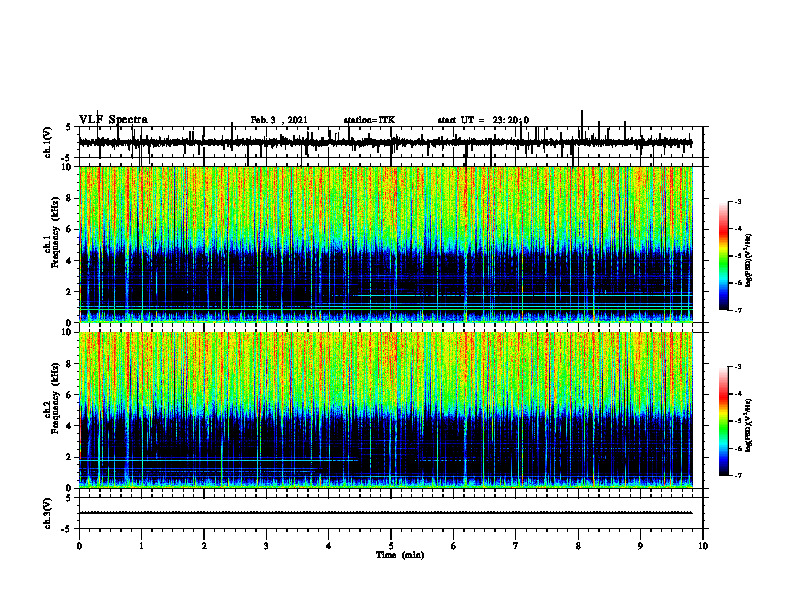Screen dimensions: 792x612
Task: Click the ch.3 flat voltage trace panel
Action: click(x=391, y=513)
